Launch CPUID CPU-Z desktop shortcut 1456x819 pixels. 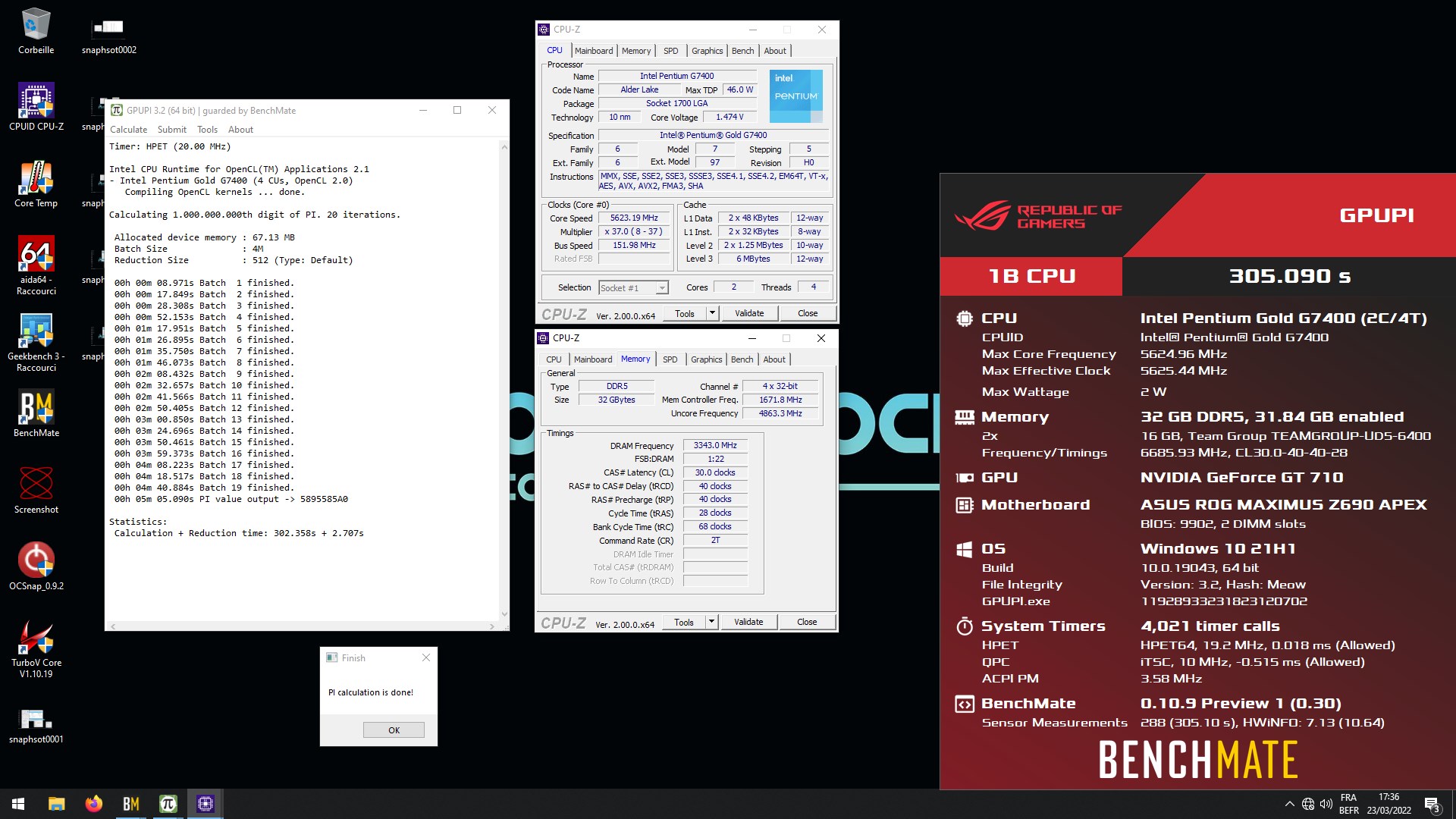[x=36, y=107]
